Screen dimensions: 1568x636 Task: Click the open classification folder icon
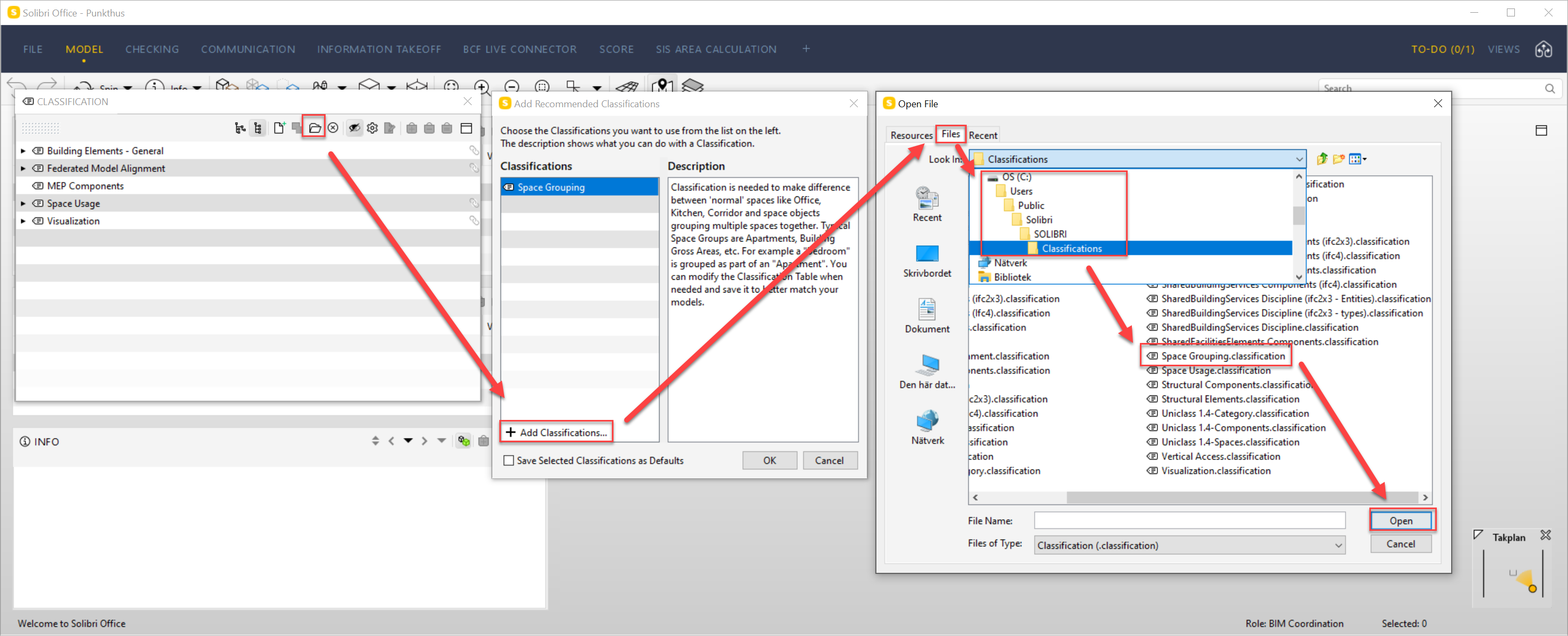tap(314, 128)
